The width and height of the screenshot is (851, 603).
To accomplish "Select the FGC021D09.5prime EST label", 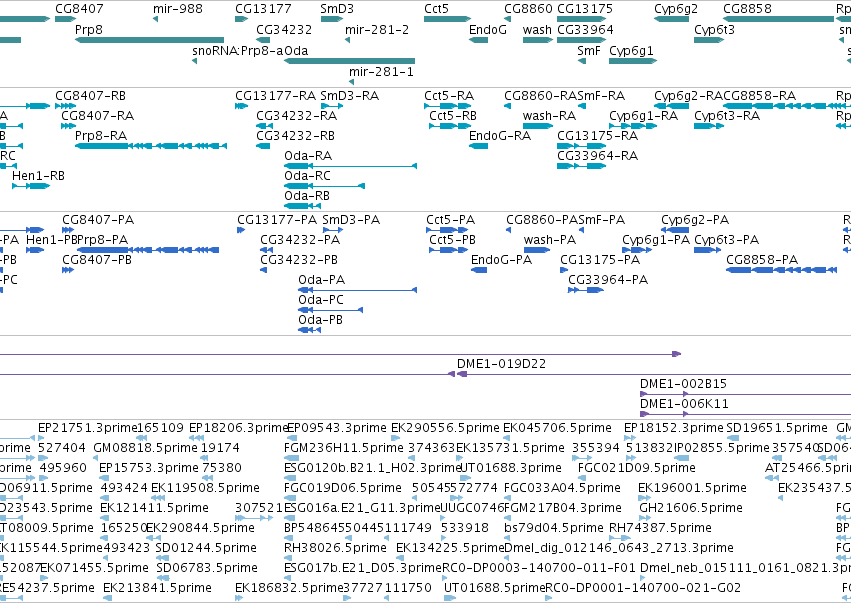I will 637,467.
